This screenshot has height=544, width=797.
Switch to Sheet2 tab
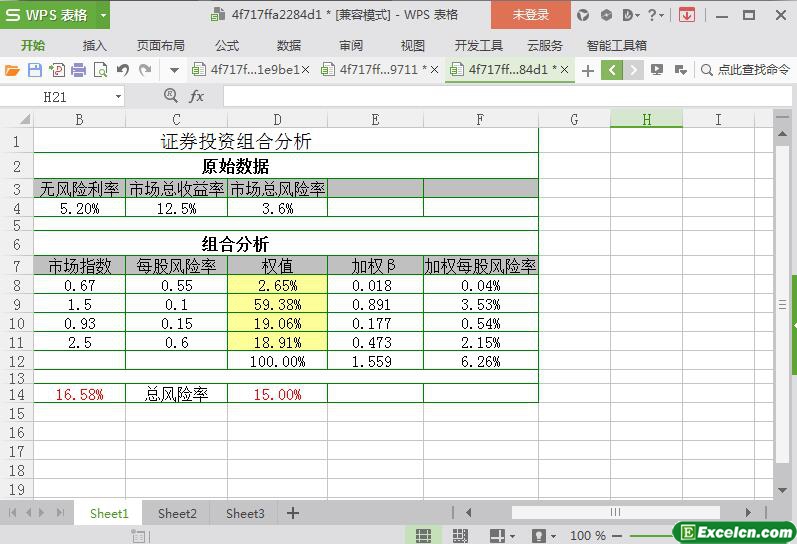pos(177,513)
